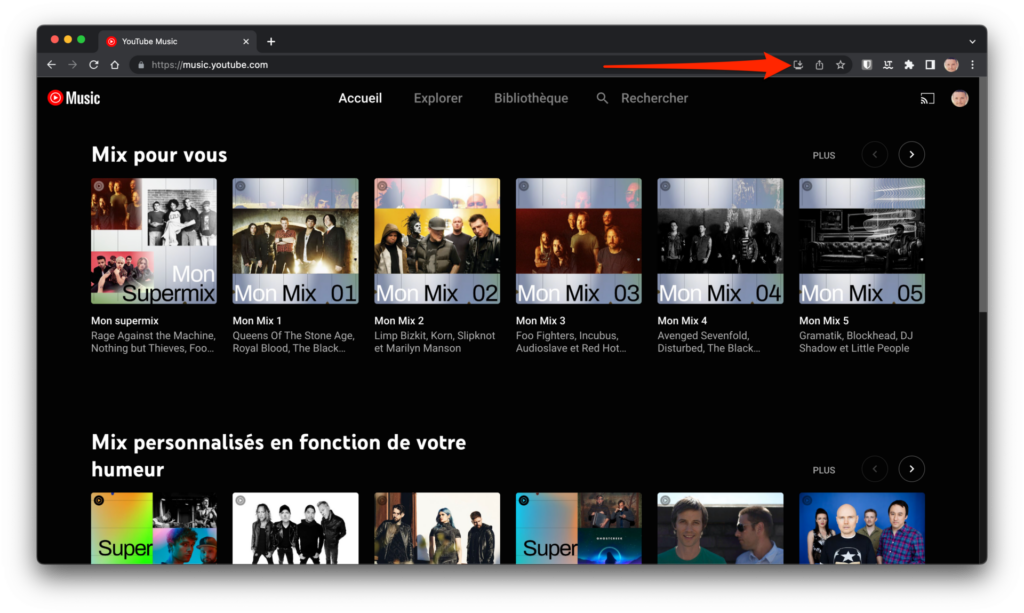Image resolution: width=1024 pixels, height=613 pixels.
Task: Click the Mon Mix 5 title link
Action: [x=824, y=321]
